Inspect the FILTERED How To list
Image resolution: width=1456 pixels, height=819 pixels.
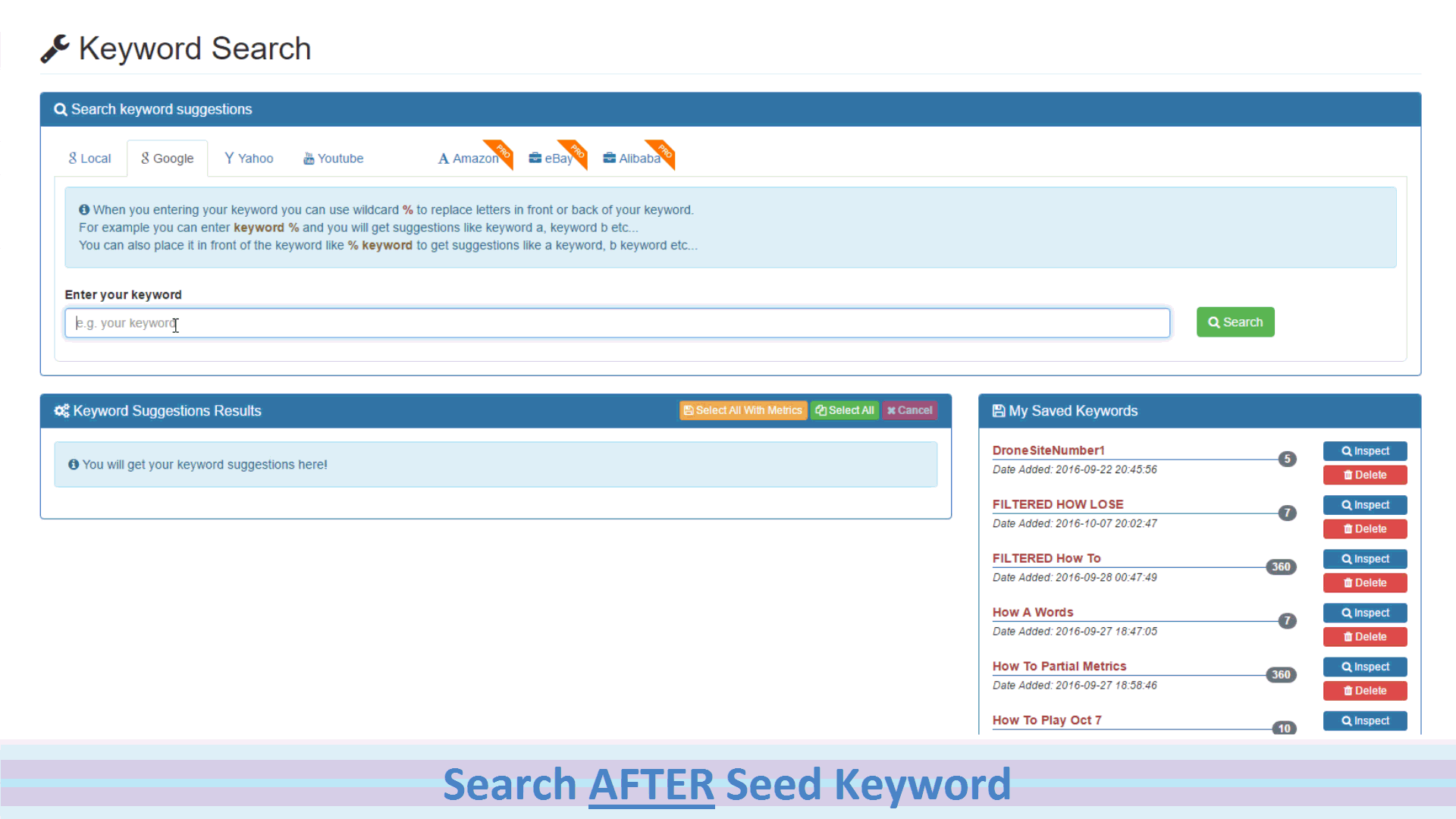pos(1365,559)
